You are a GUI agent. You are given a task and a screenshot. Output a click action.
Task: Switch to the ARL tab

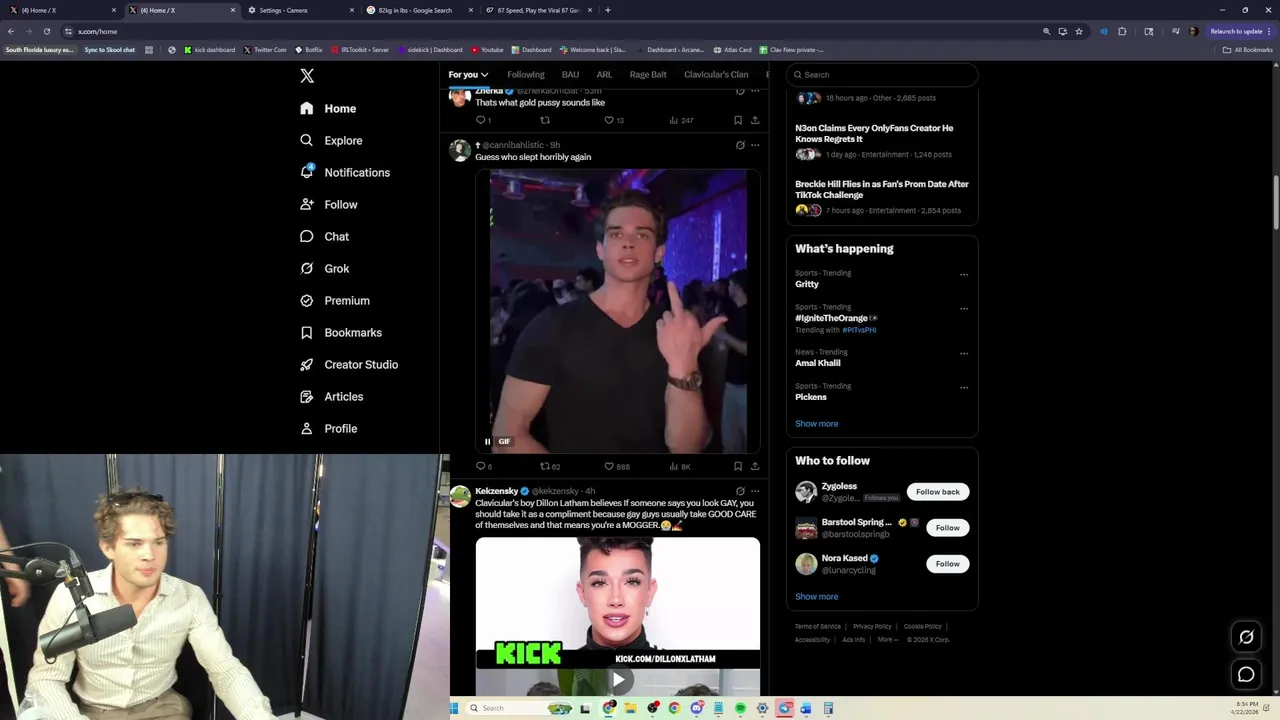point(604,75)
